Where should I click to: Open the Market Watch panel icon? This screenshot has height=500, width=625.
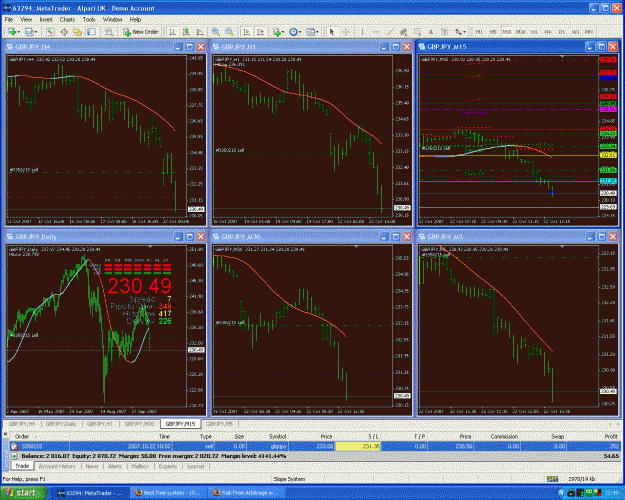click(50, 32)
